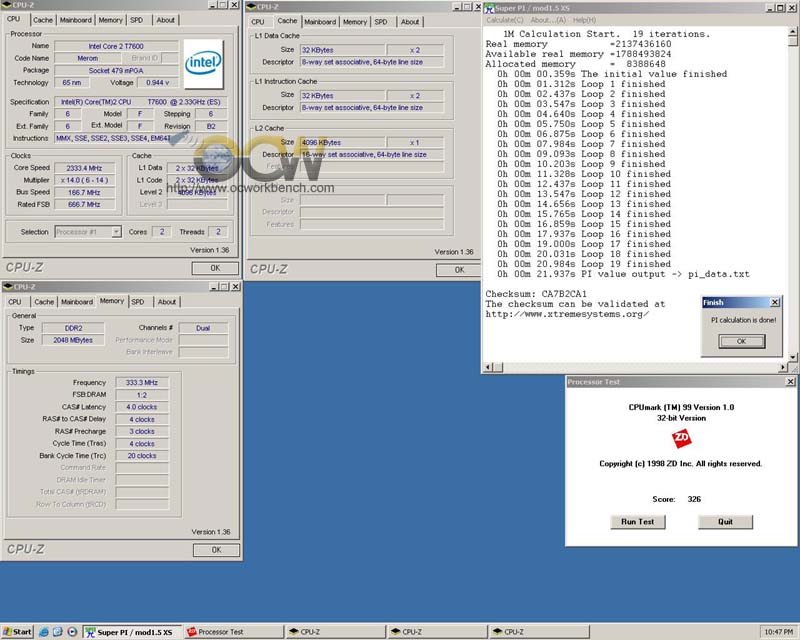The width and height of the screenshot is (800, 640).
Task: Click the Channels # value 'Dual'
Action: coord(203,328)
